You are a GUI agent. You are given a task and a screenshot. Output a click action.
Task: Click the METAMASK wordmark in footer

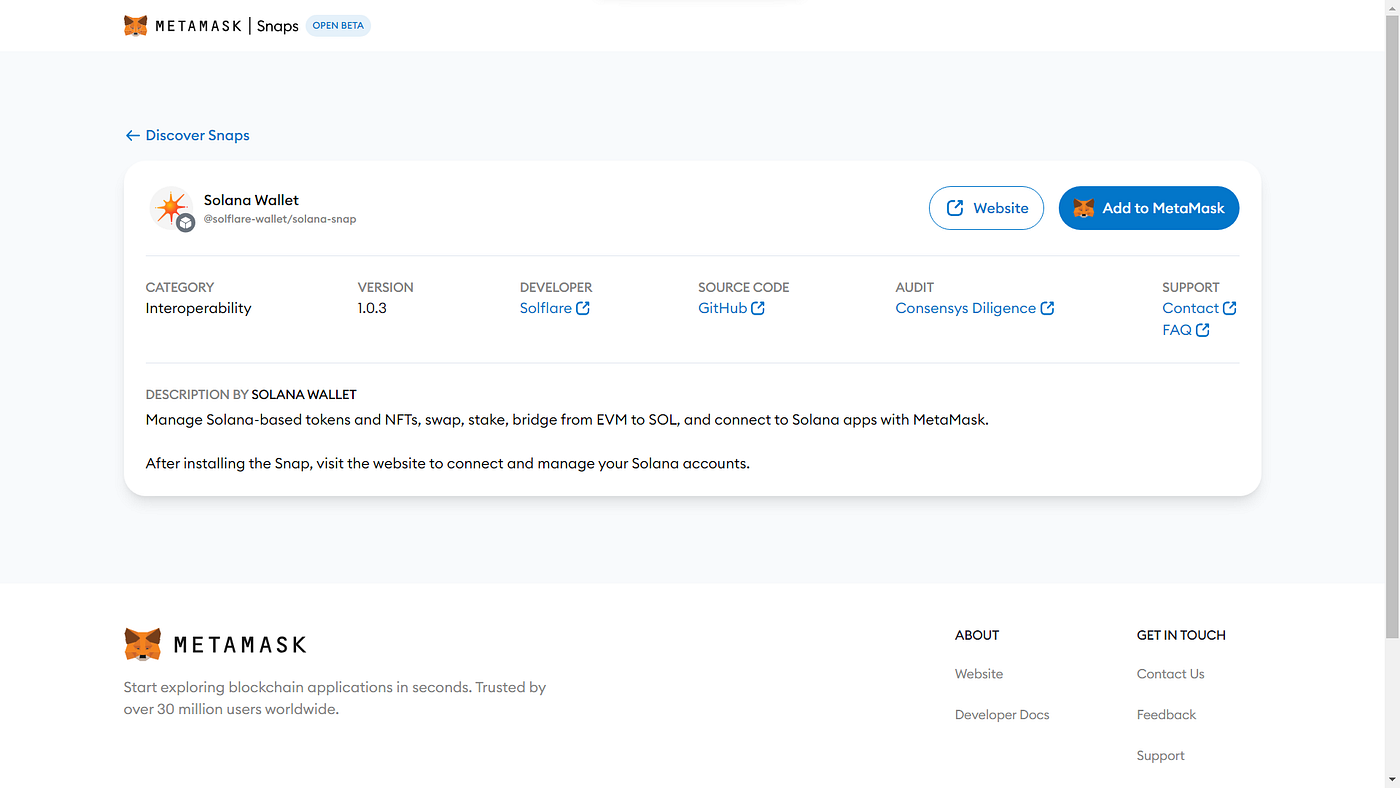[240, 645]
